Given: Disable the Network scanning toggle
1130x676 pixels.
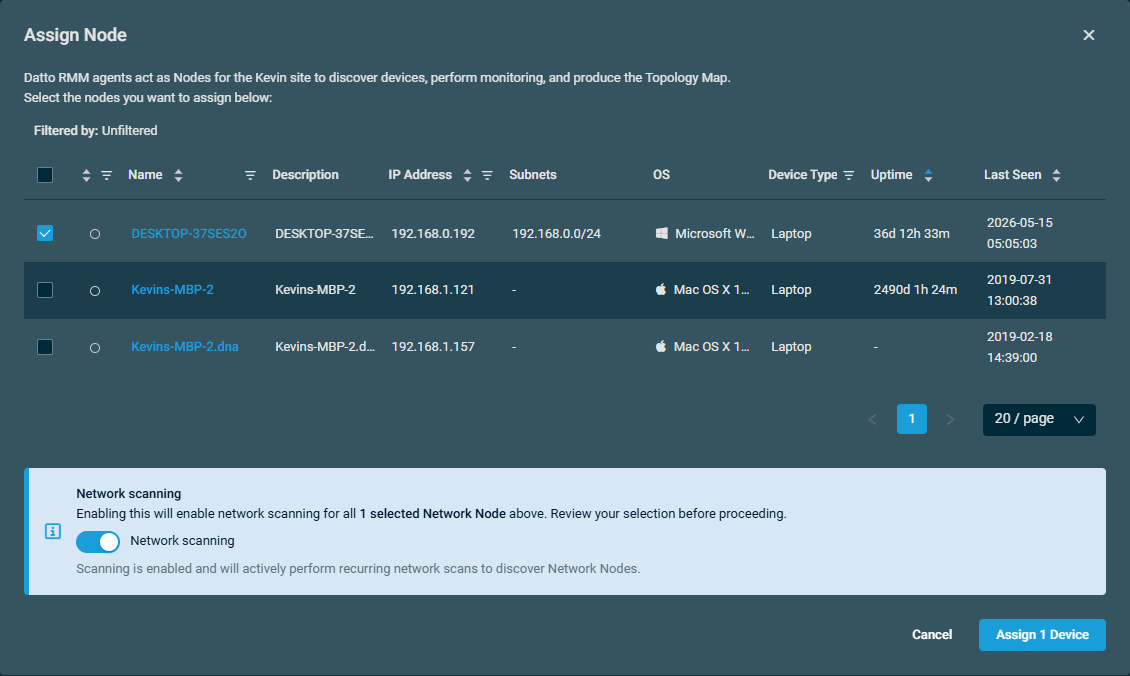Looking at the screenshot, I should (x=98, y=541).
